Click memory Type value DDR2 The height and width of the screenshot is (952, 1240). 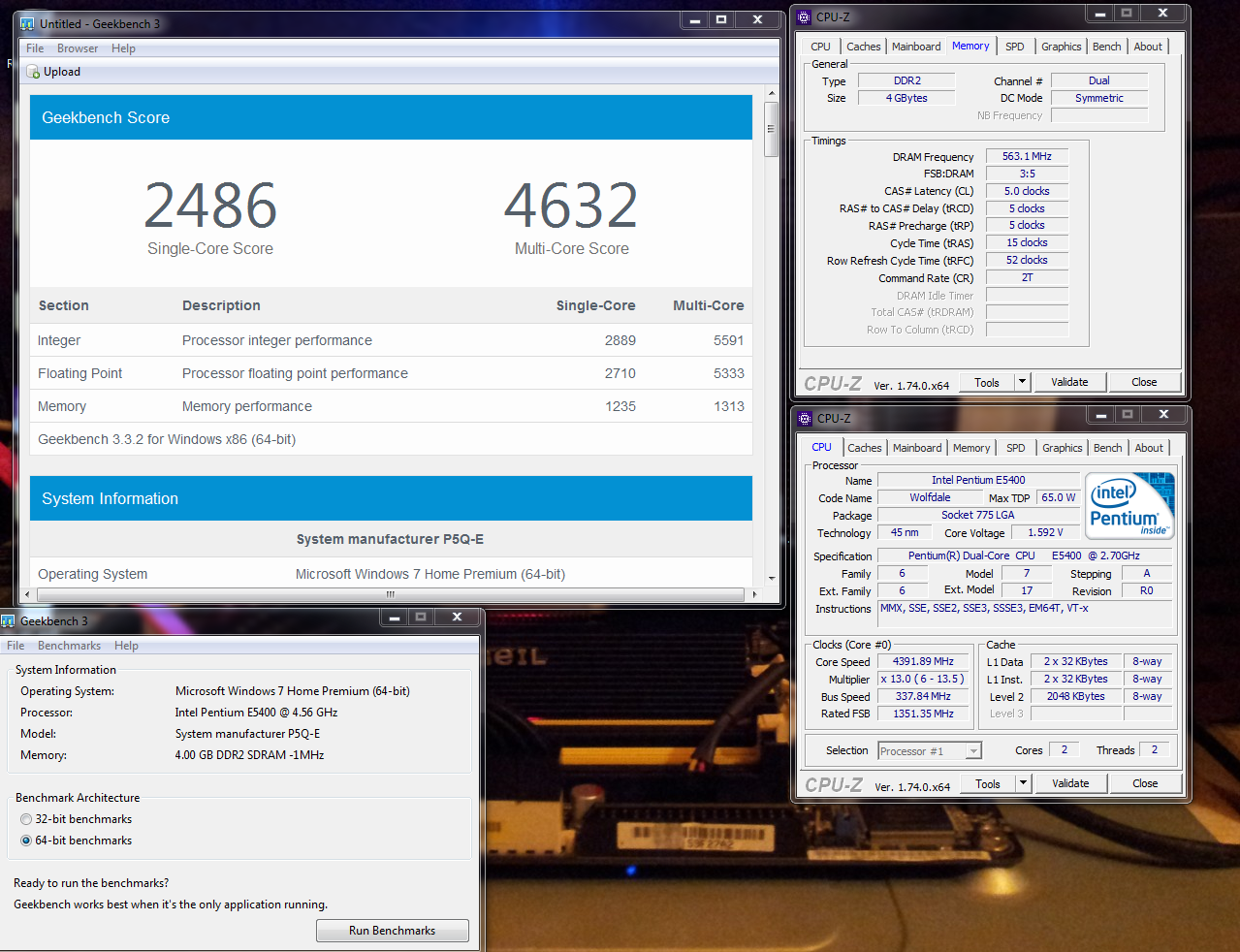[x=906, y=80]
